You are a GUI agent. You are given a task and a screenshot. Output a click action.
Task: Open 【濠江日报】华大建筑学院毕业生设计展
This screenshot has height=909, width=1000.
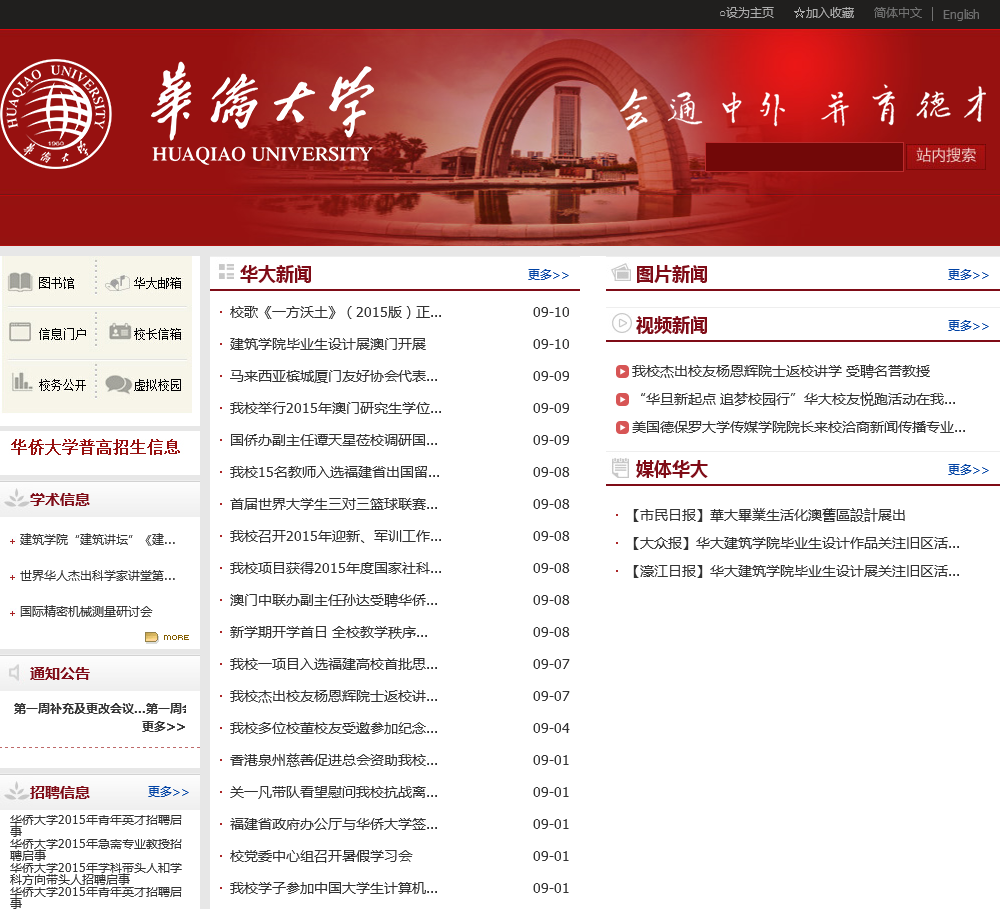[793, 571]
